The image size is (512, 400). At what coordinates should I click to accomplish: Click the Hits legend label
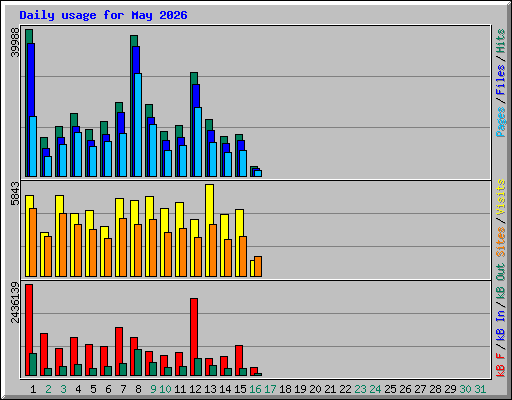(x=501, y=41)
